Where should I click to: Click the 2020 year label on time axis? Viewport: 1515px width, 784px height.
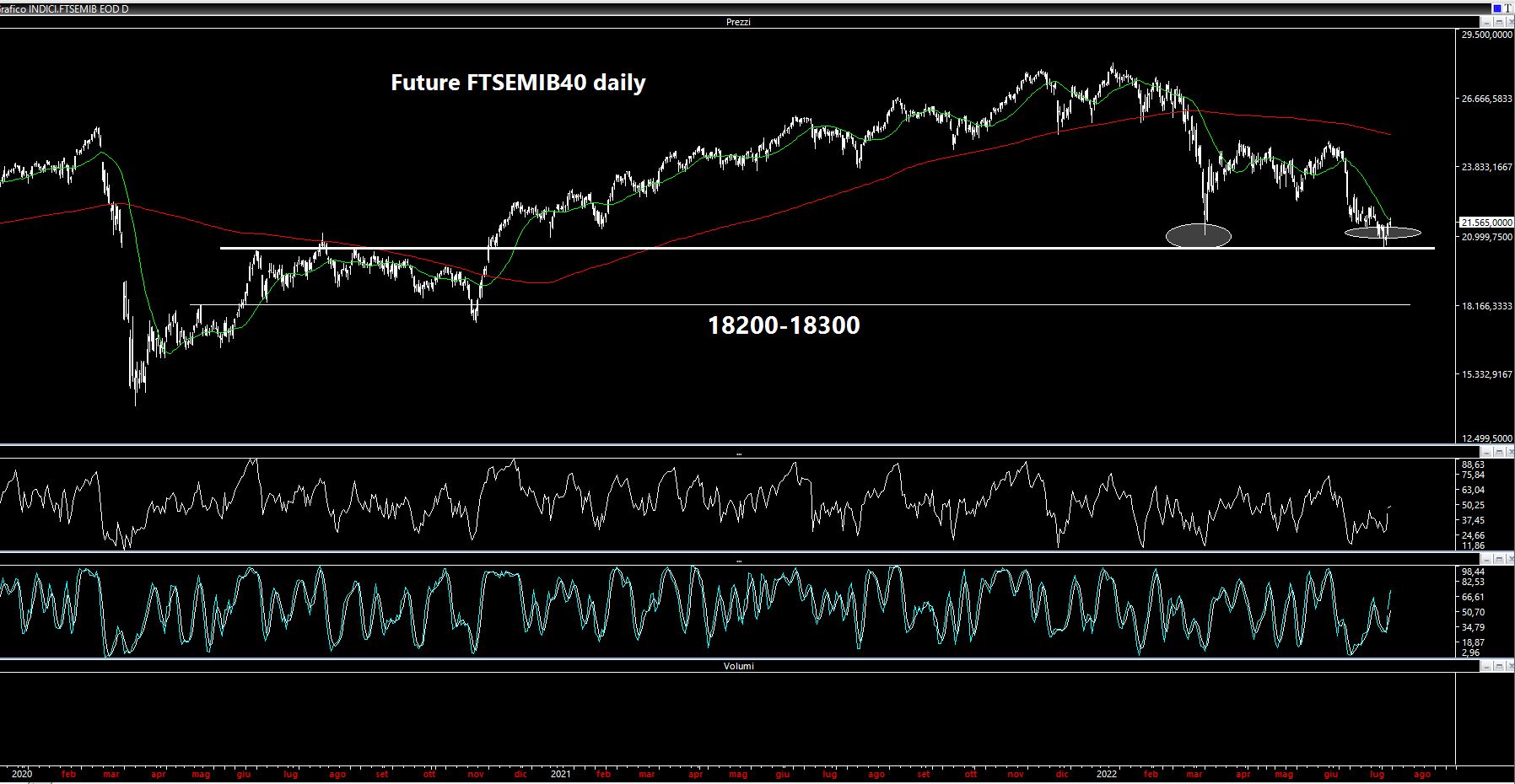(x=23, y=774)
